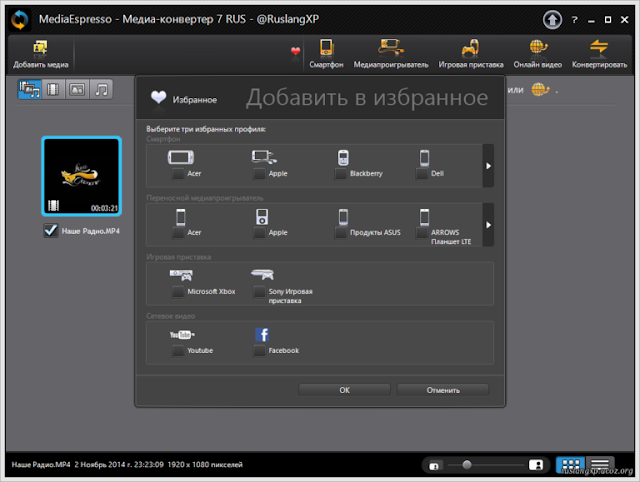Select the Медиапроигрыватель toolbar icon
This screenshot has width=640, height=482.
(x=391, y=54)
